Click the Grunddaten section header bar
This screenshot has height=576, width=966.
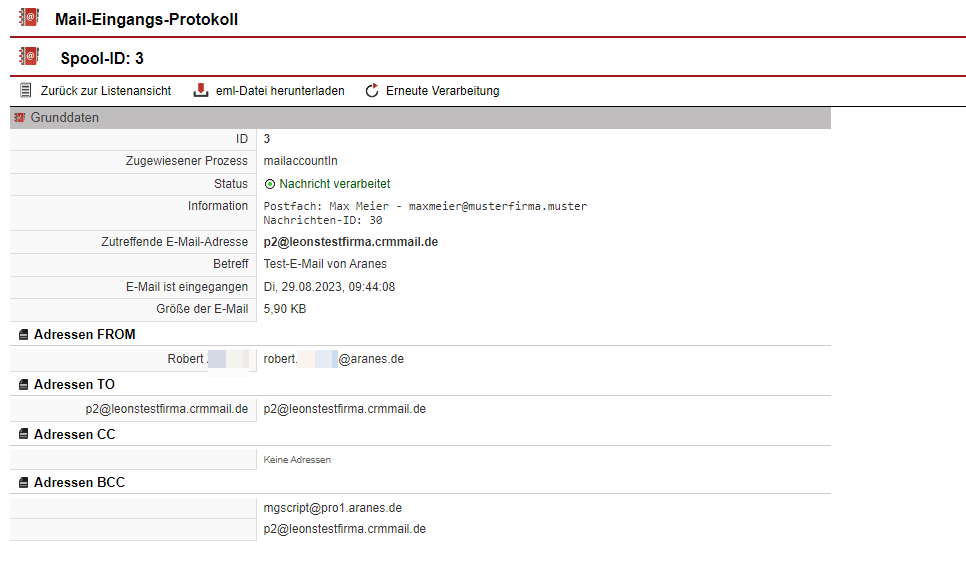(420, 118)
